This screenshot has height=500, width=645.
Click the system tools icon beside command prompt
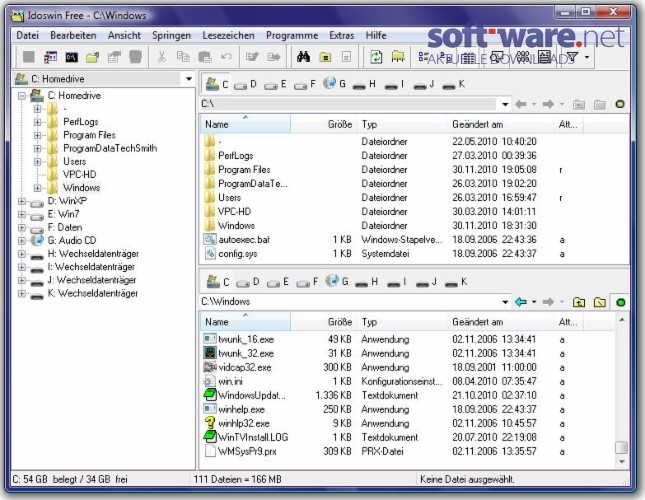pos(50,58)
